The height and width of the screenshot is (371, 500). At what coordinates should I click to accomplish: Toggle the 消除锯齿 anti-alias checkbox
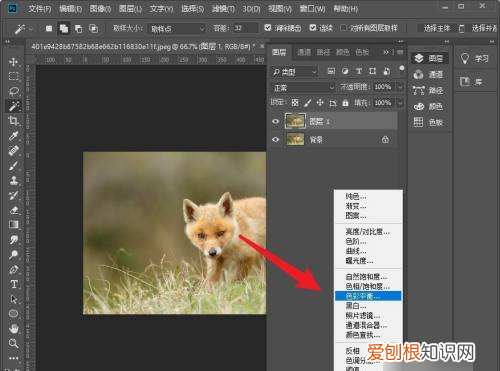pos(268,28)
